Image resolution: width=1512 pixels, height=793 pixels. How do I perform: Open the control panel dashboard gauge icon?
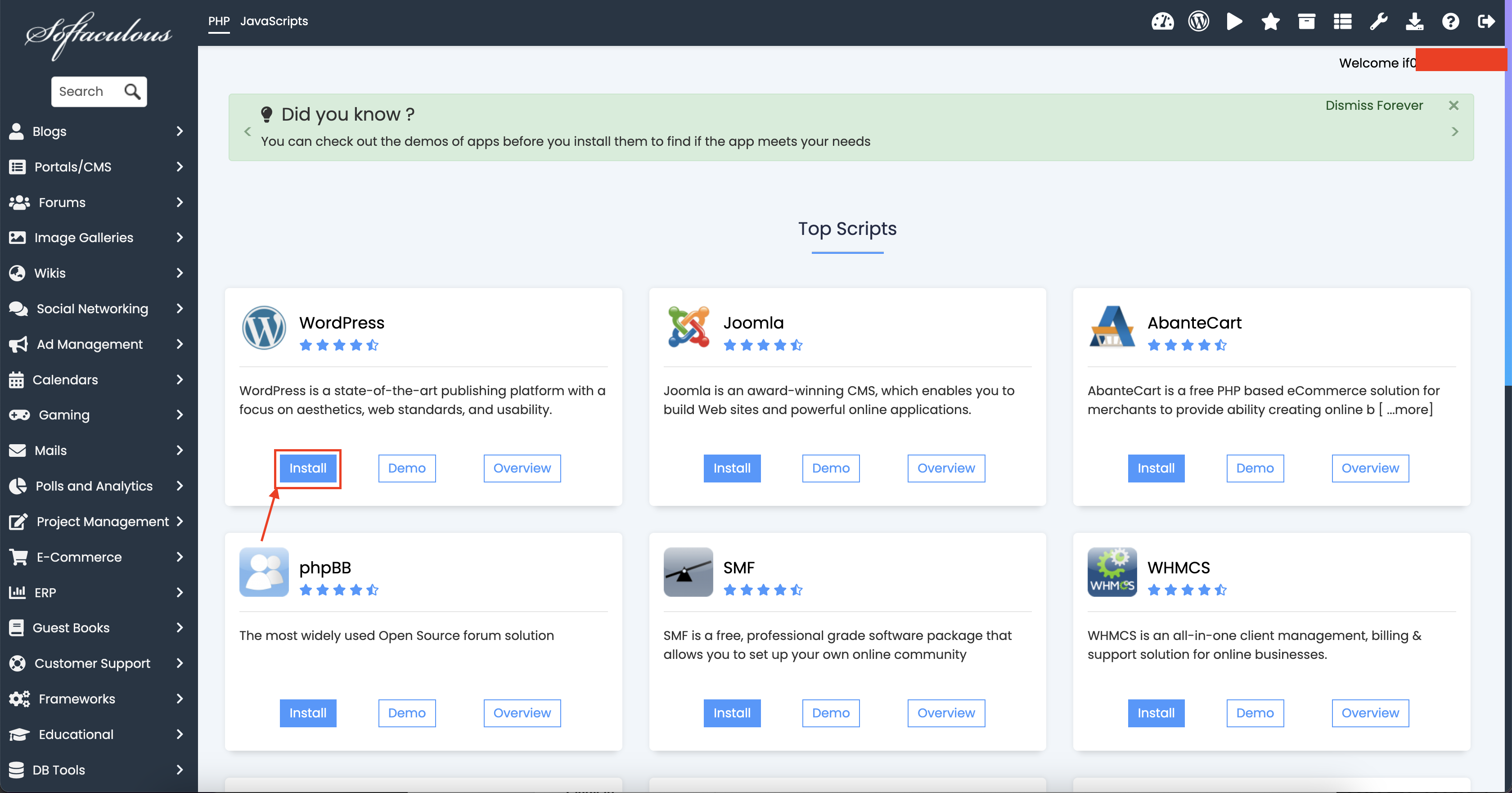[1162, 22]
